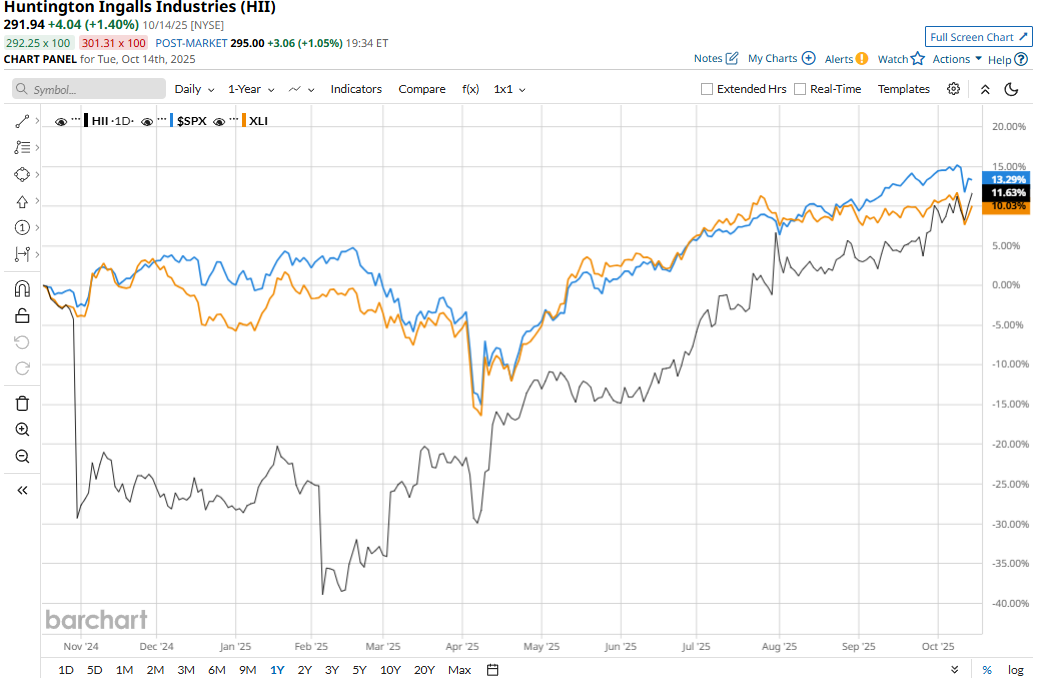Select 6M time range
The image size is (1037, 678).
click(216, 670)
